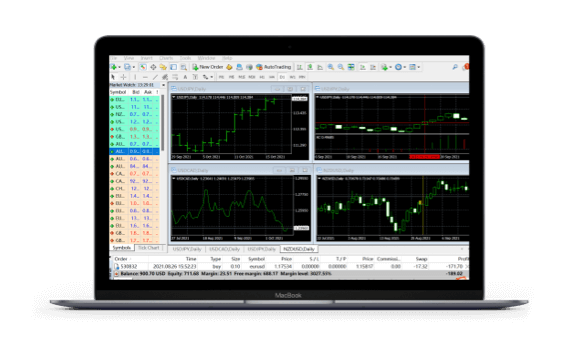The image size is (572, 360).
Task: Select the D1 timeframe button
Action: coord(282,77)
